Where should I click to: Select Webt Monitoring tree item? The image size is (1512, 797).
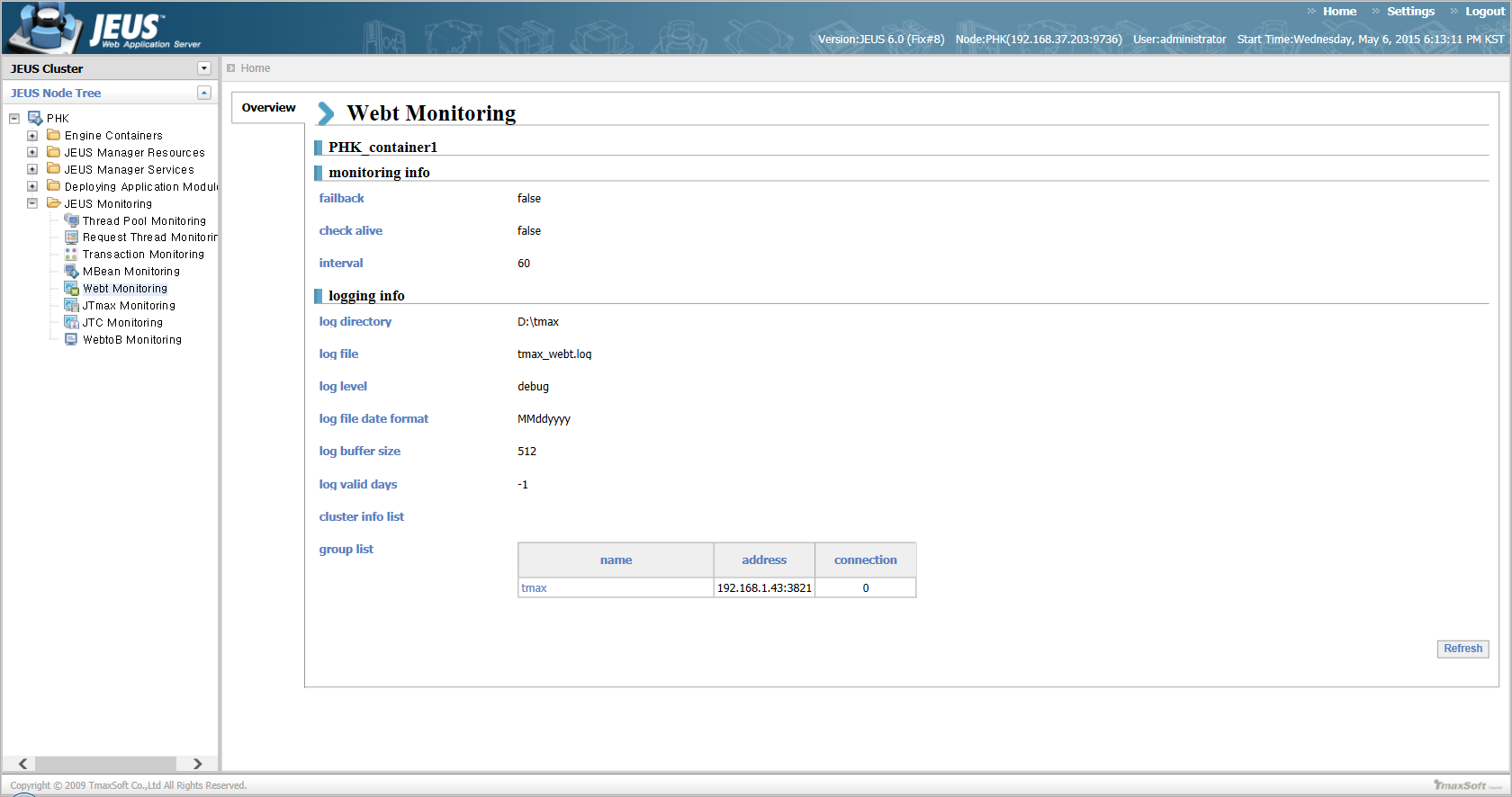pyautogui.click(x=125, y=289)
